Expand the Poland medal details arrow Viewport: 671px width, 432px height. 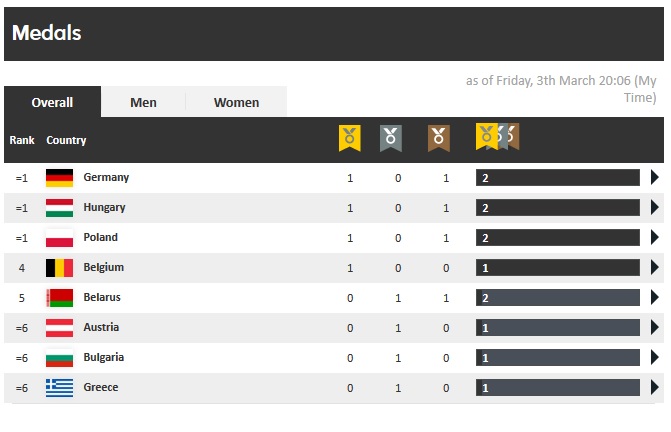pyautogui.click(x=655, y=238)
